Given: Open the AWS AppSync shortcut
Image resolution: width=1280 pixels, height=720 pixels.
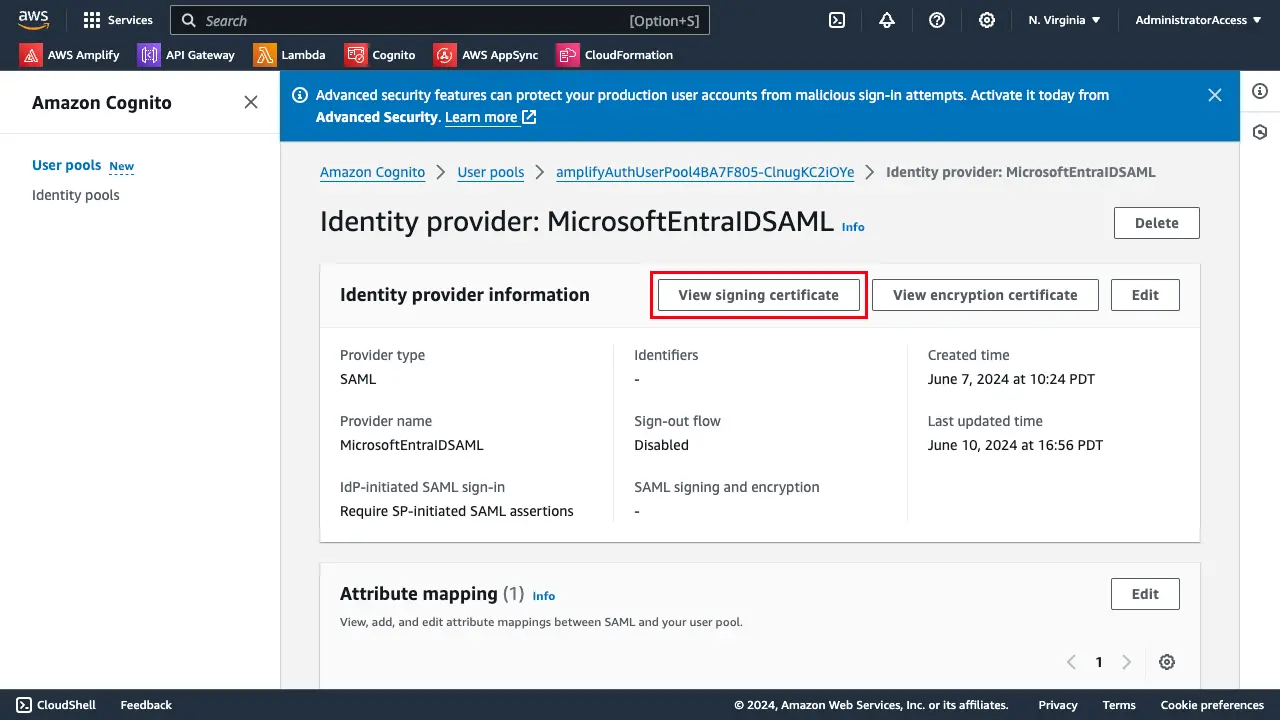Looking at the screenshot, I should (x=486, y=55).
